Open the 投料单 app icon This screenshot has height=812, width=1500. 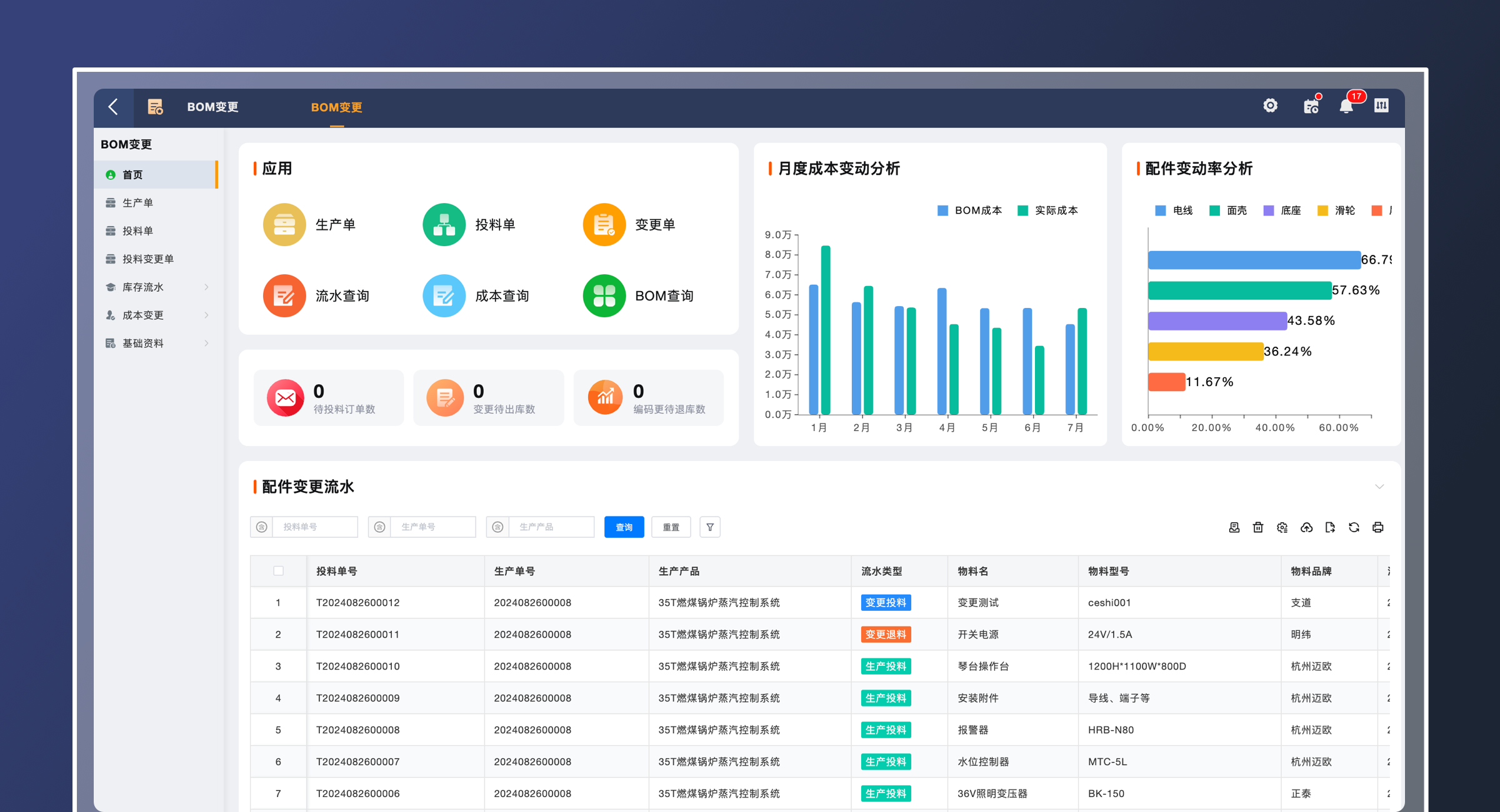tap(444, 224)
